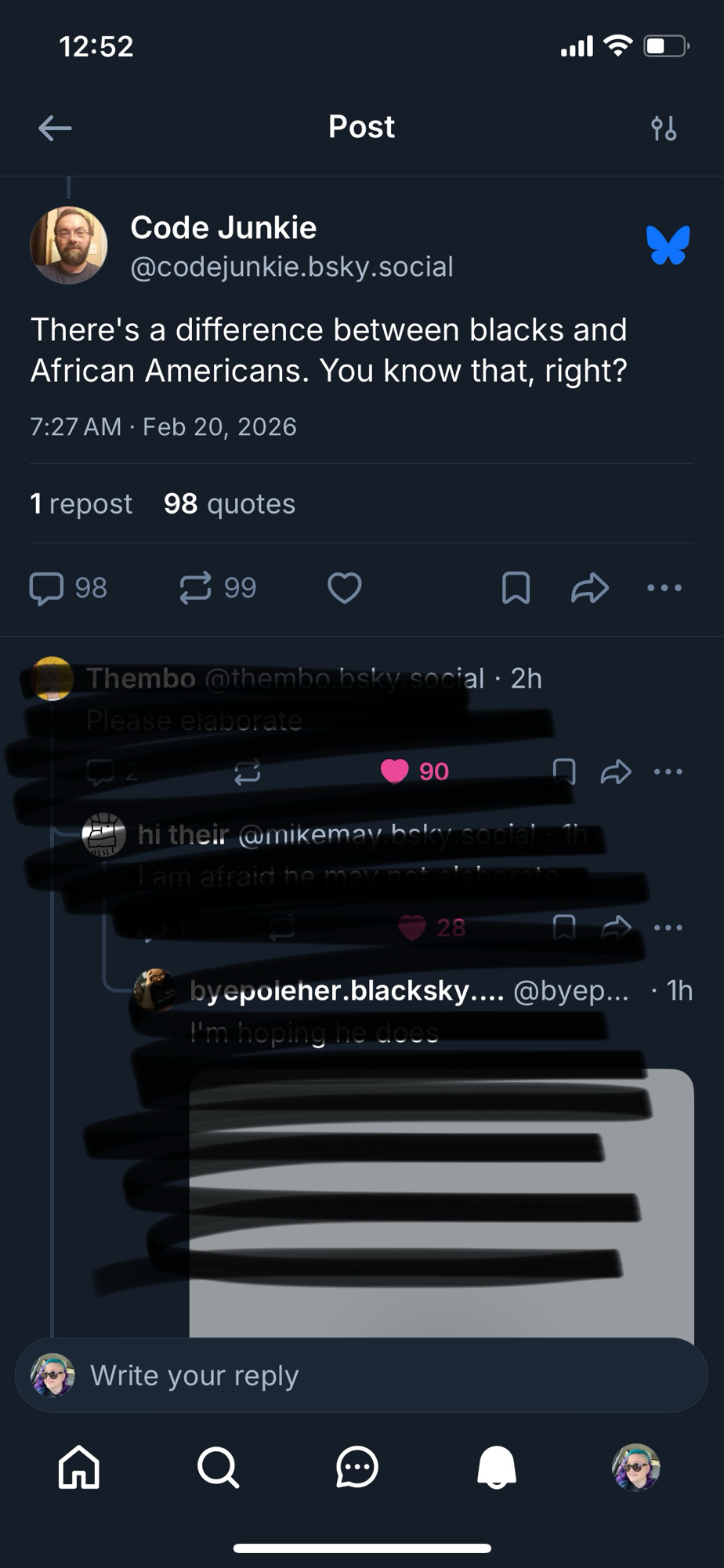Screen dimensions: 724x1568
Task: Open more options on Thembo's reply
Action: tap(668, 771)
